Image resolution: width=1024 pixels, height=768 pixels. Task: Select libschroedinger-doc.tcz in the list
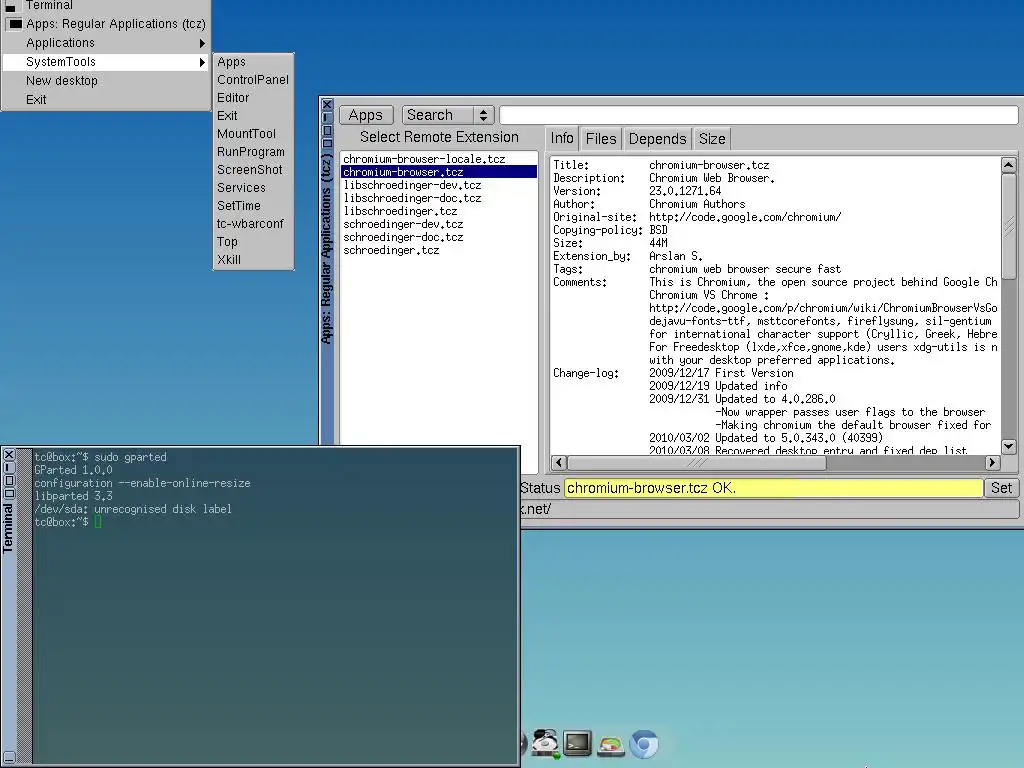click(x=438, y=198)
